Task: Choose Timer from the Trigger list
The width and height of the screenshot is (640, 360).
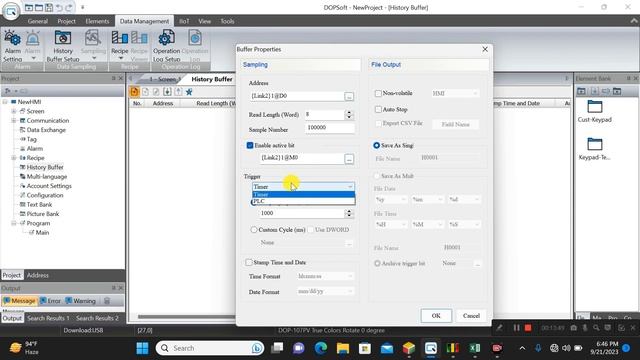Action: click(304, 194)
